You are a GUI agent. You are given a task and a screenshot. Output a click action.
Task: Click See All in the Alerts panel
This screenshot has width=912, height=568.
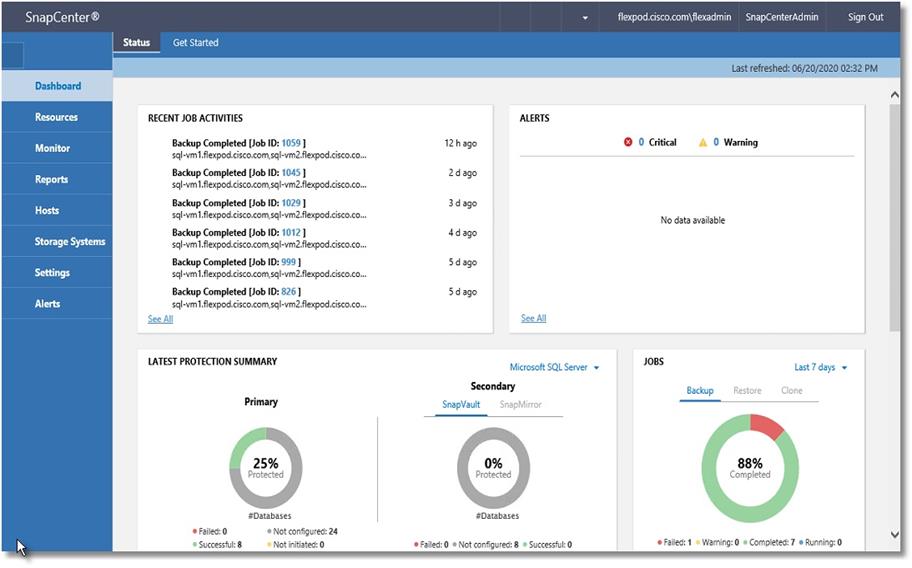533,319
